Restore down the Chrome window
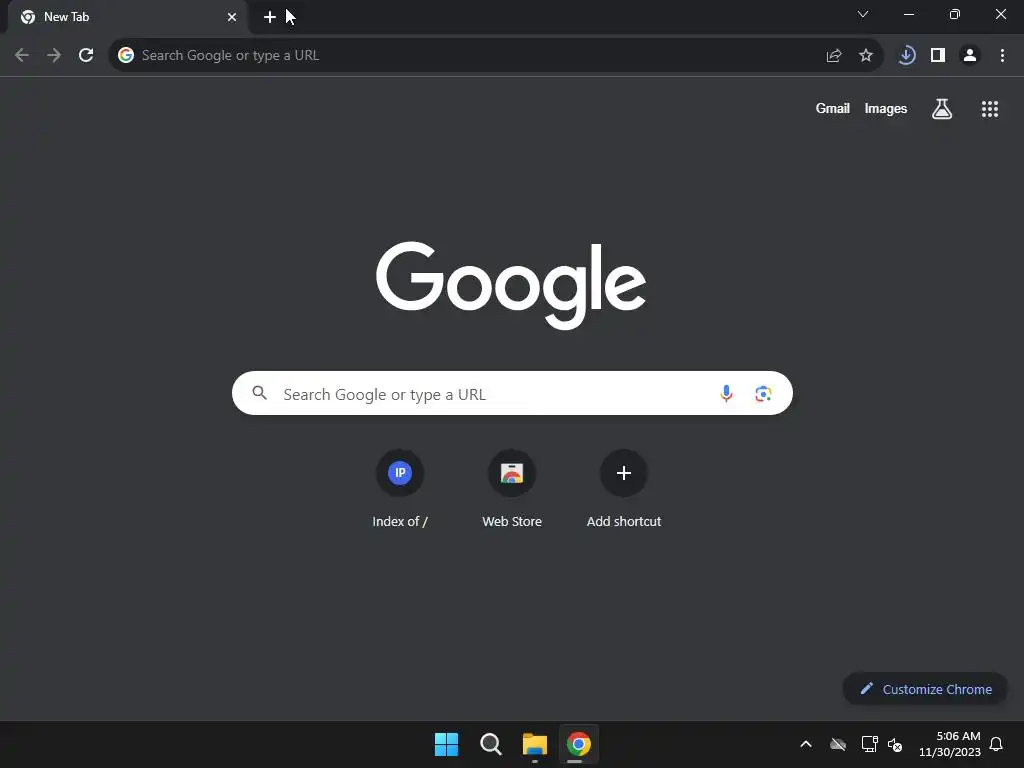The image size is (1024, 768). pyautogui.click(x=955, y=14)
